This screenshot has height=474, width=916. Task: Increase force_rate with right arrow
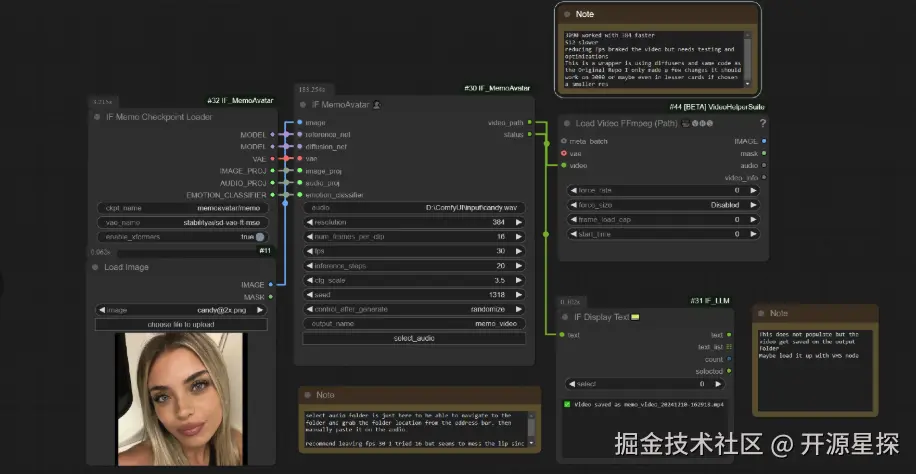pyautogui.click(x=753, y=191)
